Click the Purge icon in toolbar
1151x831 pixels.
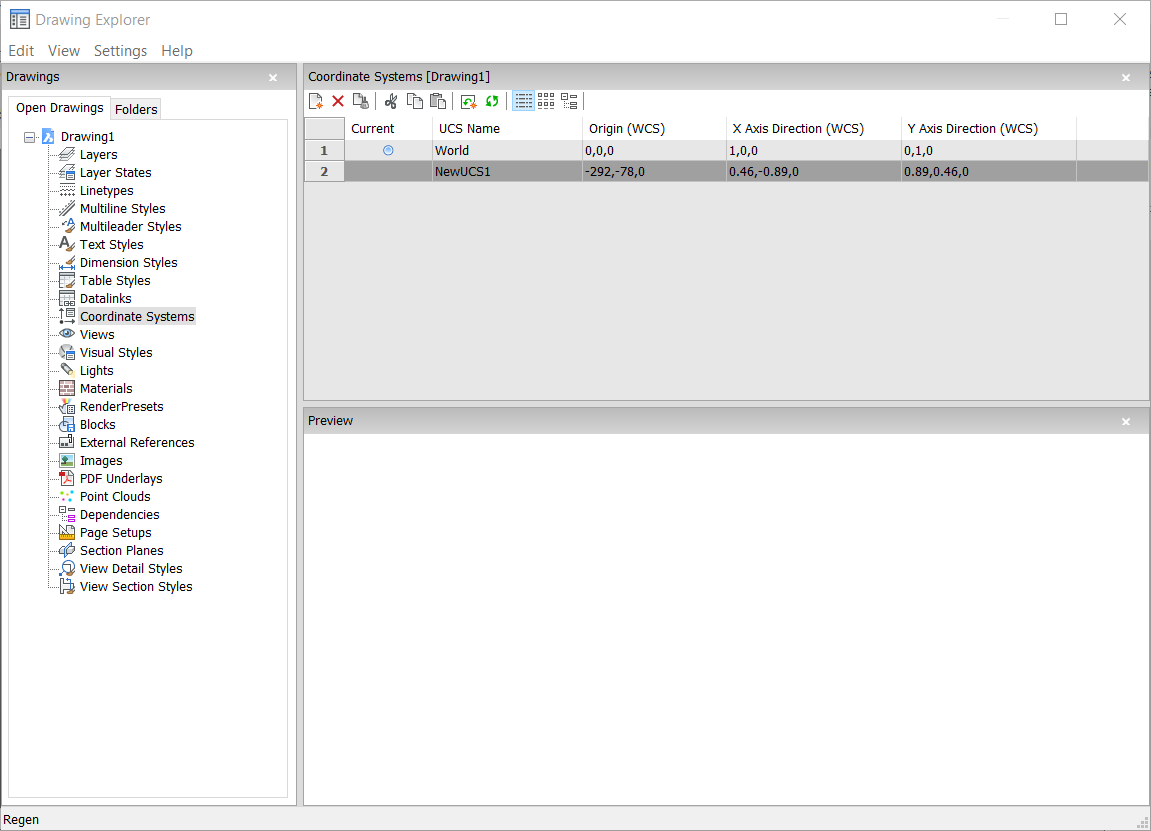tap(361, 101)
